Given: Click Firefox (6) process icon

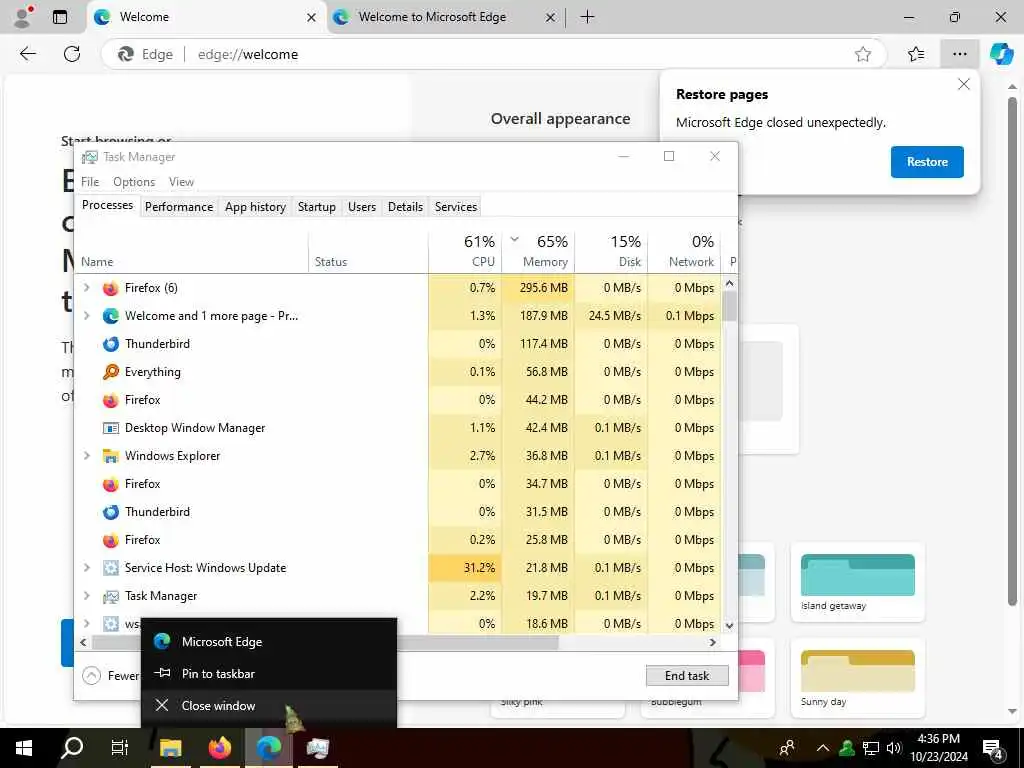Looking at the screenshot, I should tap(110, 288).
